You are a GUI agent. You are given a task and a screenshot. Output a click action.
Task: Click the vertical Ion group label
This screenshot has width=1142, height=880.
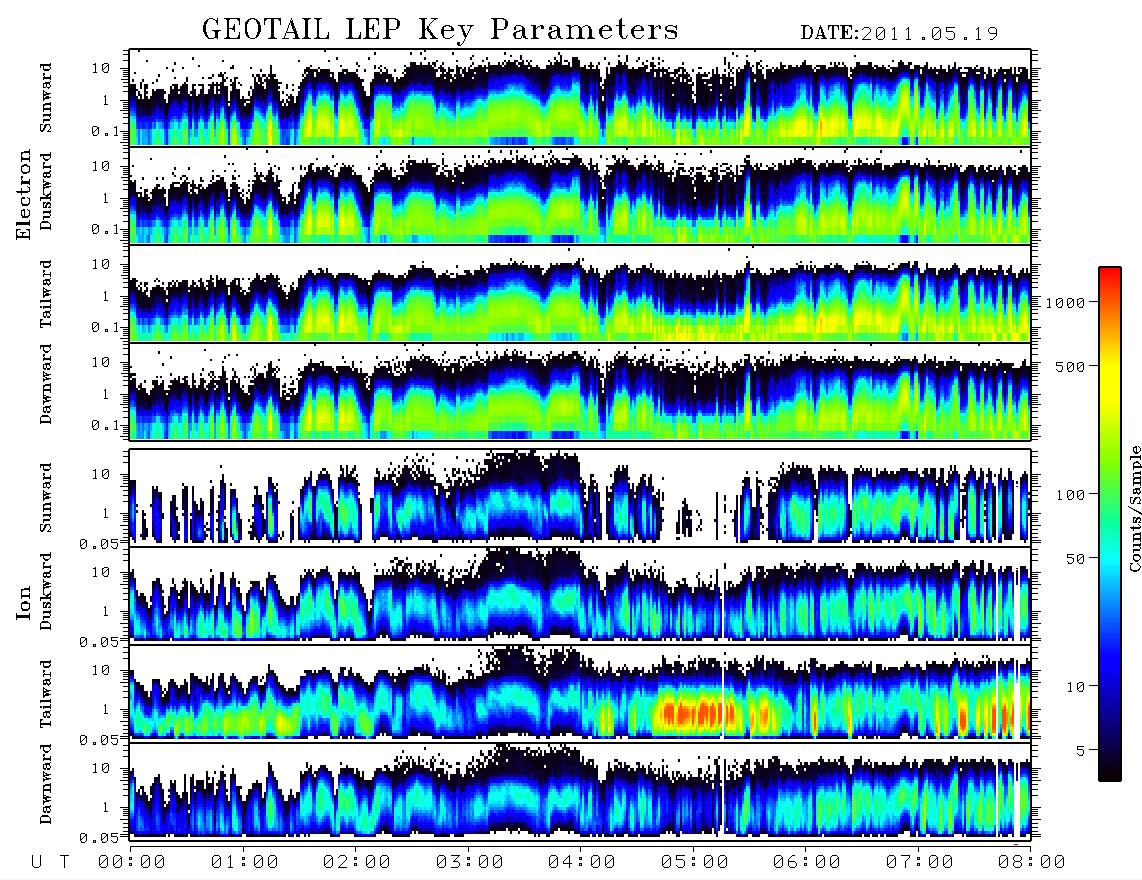pos(24,603)
